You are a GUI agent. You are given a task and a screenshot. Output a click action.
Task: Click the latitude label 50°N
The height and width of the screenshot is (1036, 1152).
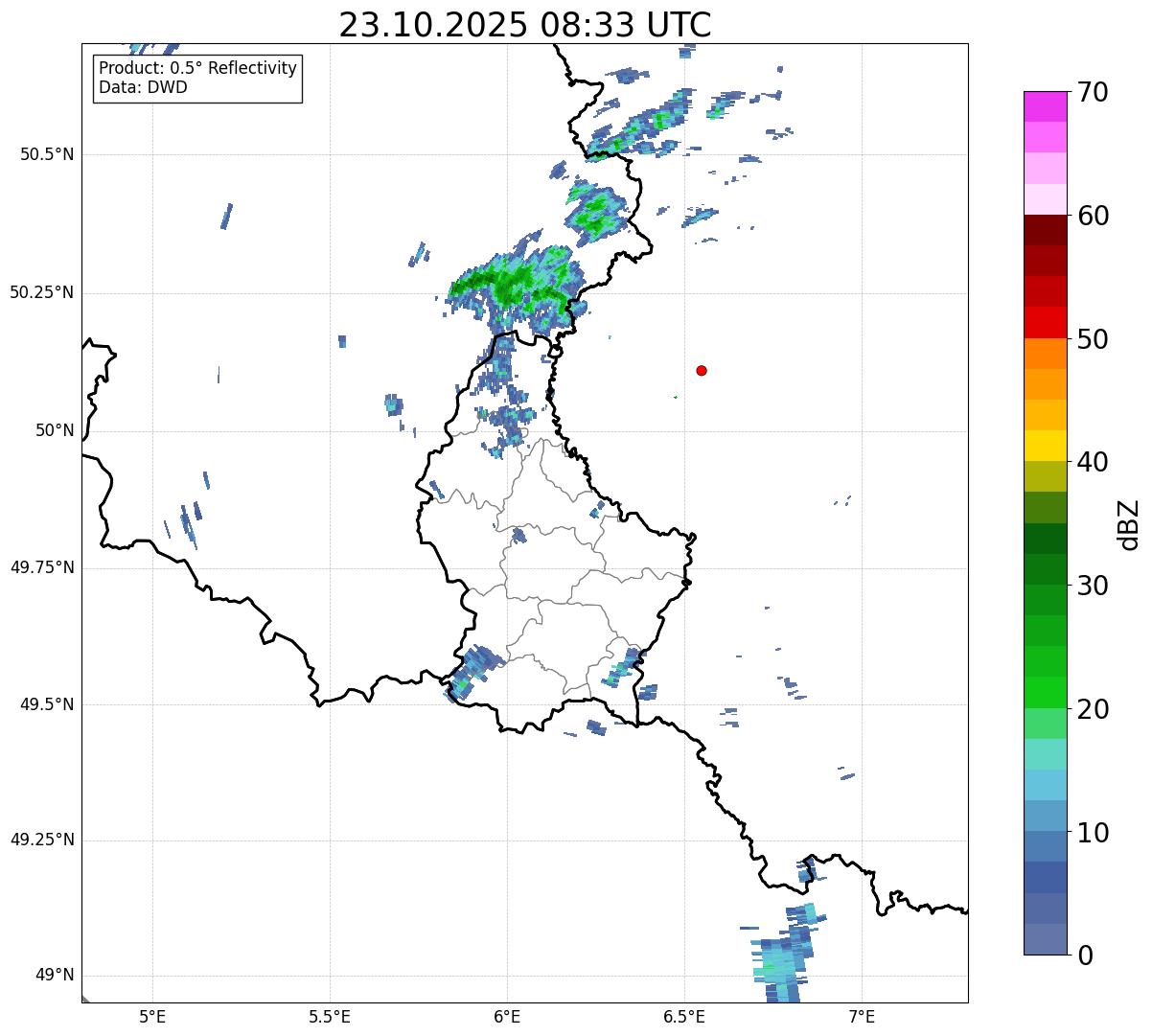pyautogui.click(x=55, y=430)
